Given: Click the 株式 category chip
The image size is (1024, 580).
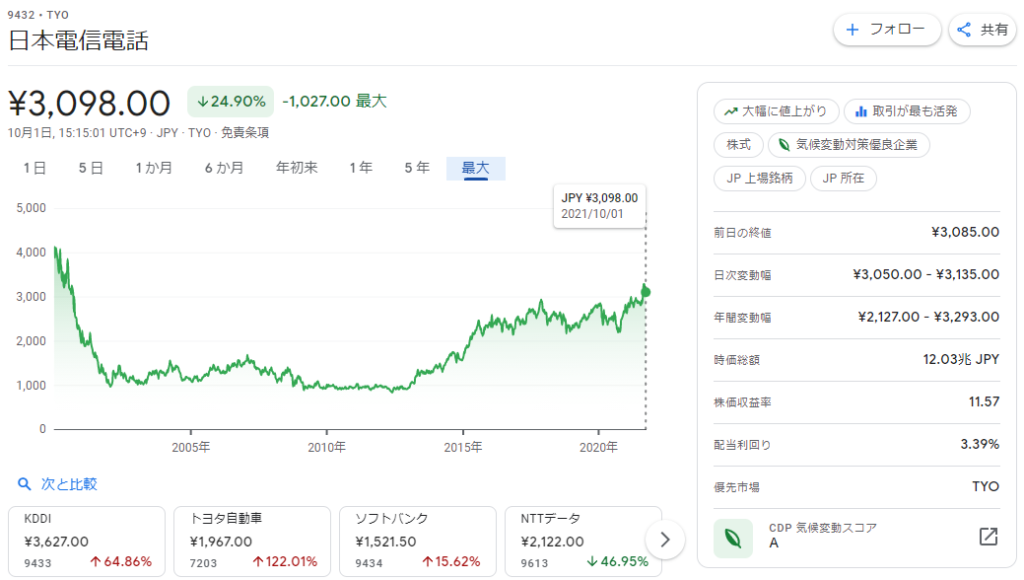Looking at the screenshot, I should click(x=738, y=145).
